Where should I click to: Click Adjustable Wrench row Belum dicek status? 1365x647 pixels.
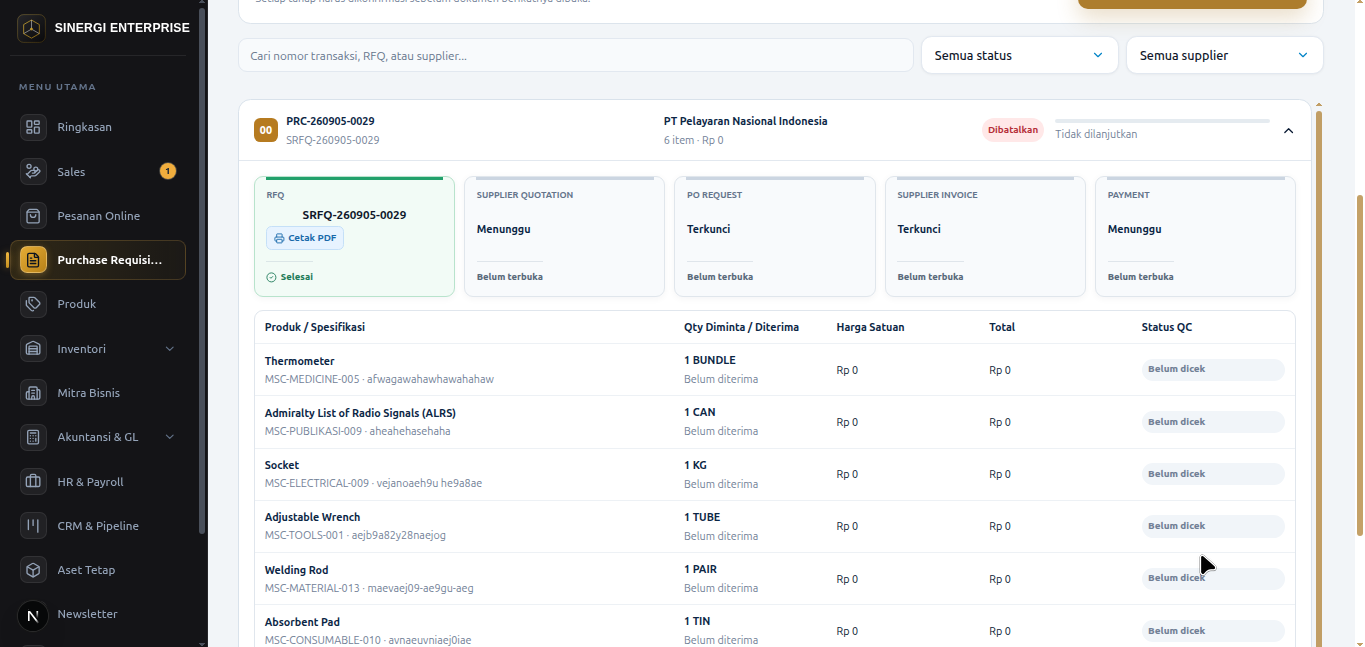pyautogui.click(x=1213, y=526)
